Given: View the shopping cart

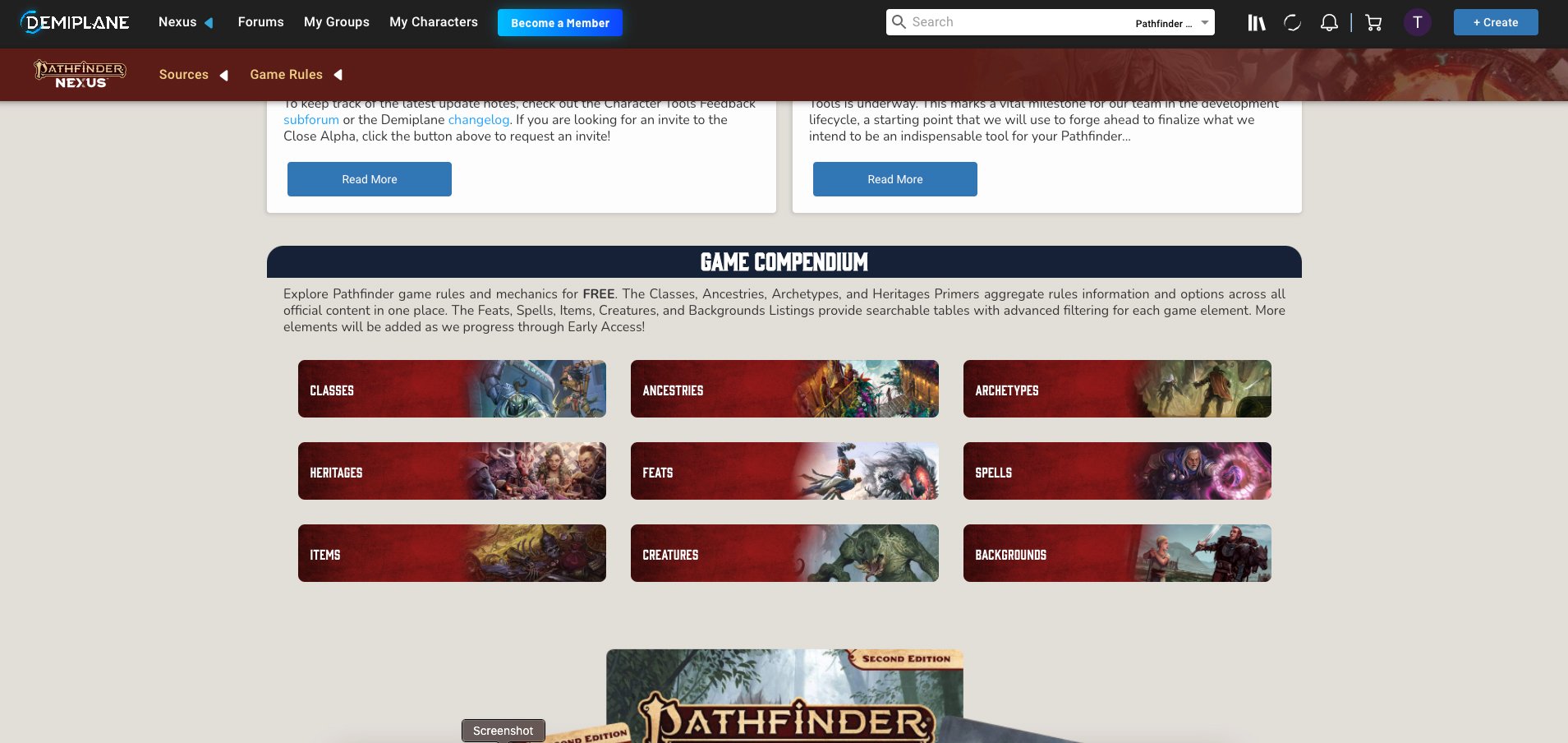Looking at the screenshot, I should 1372,22.
